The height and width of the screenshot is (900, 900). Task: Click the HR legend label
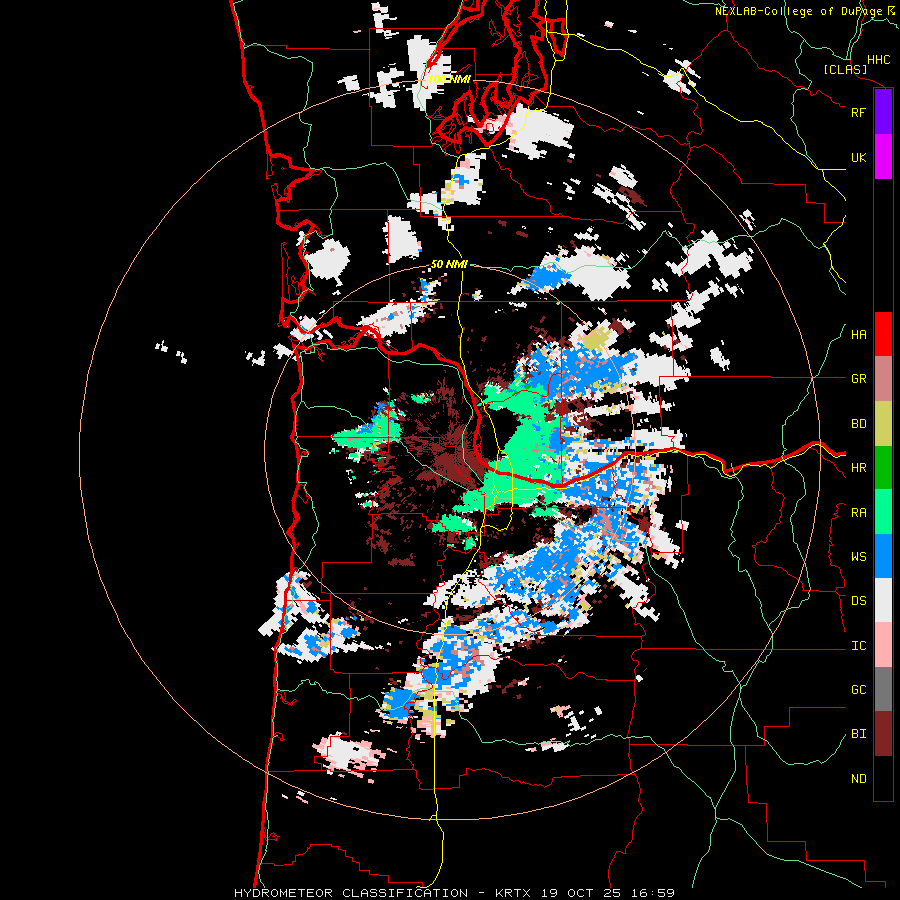pyautogui.click(x=858, y=468)
